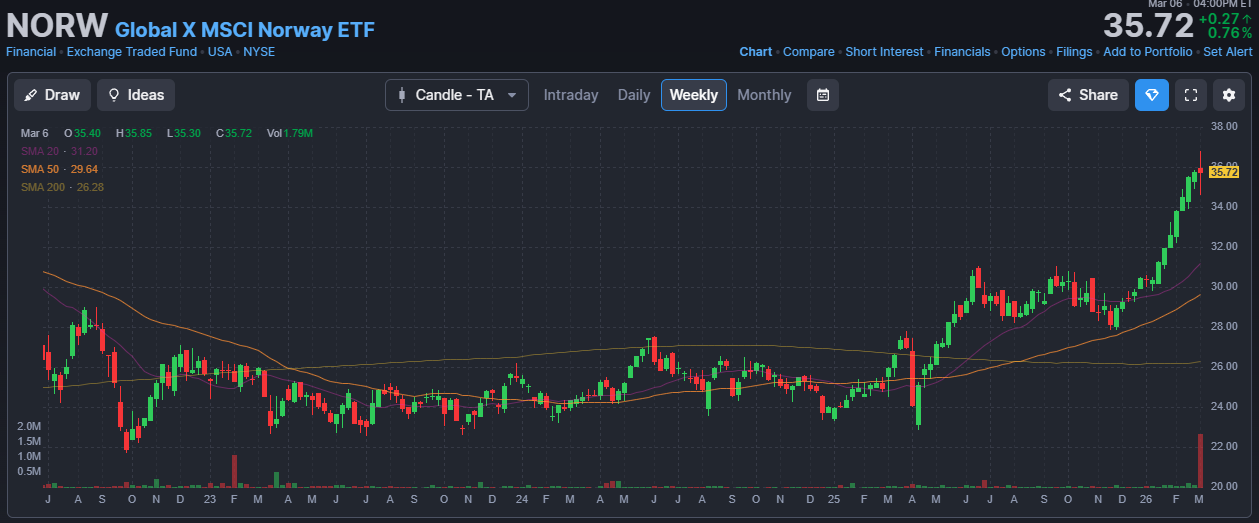Image resolution: width=1259 pixels, height=523 pixels.
Task: Open the Ideas lightbulb button
Action: [135, 95]
